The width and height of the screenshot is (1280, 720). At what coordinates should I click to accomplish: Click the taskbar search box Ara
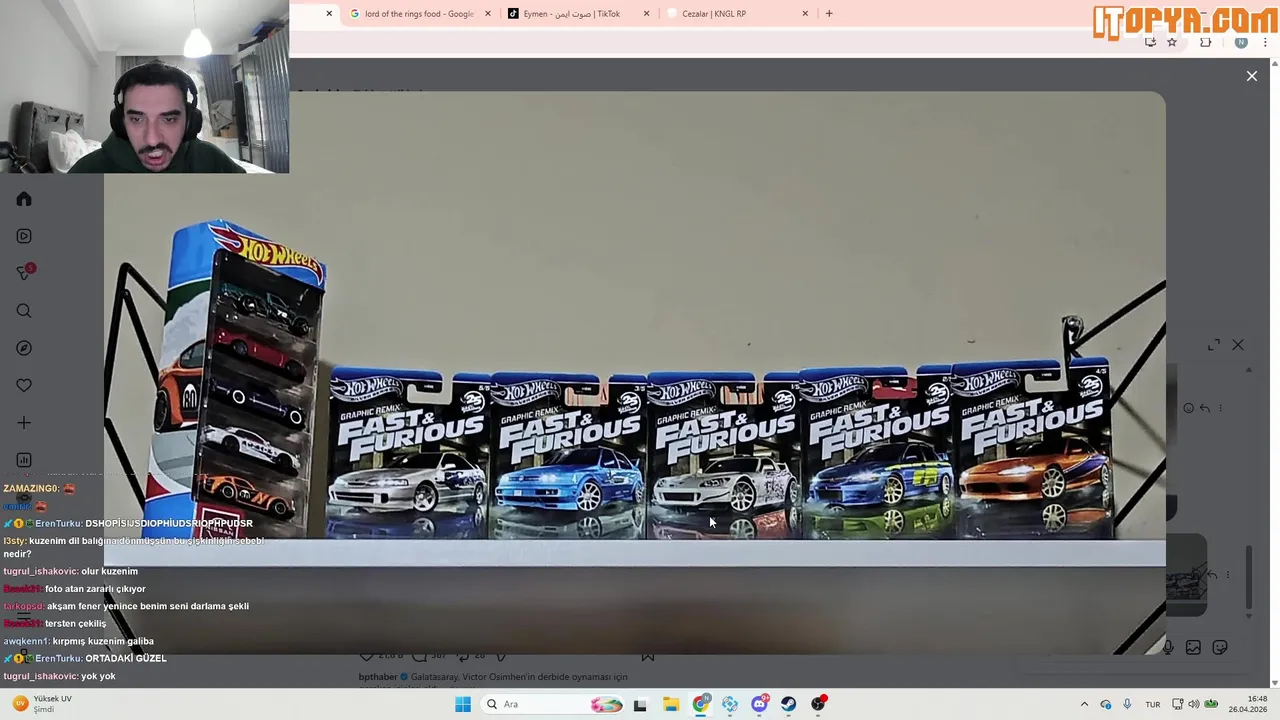tap(552, 704)
